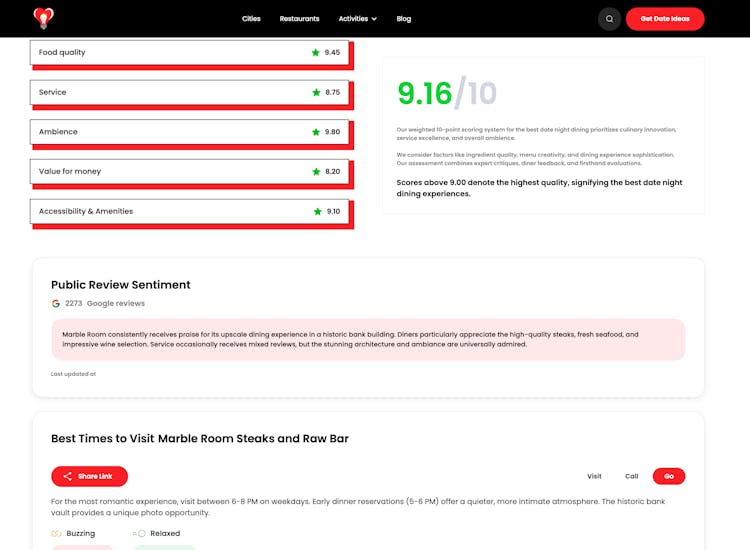Click the star icon in Ambience row
Screen dimensions: 750x550
316,132
